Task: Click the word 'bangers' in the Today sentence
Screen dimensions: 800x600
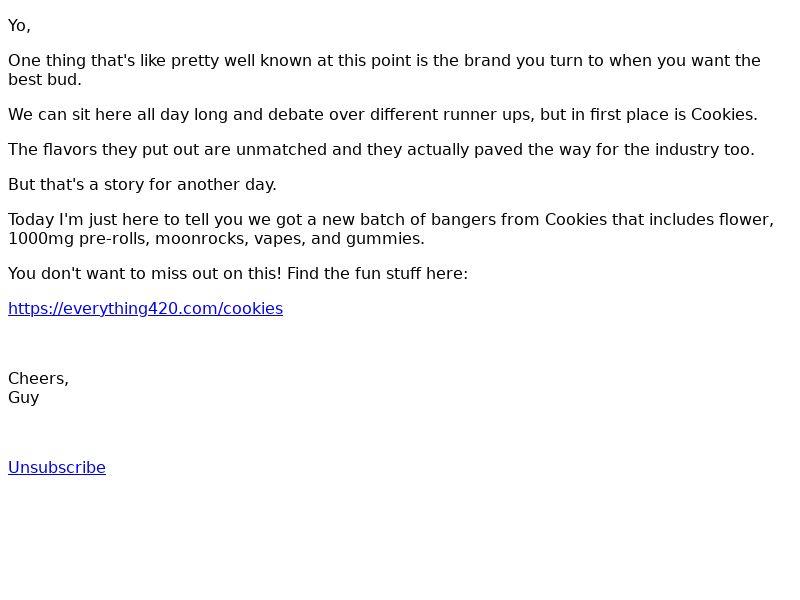Action: (463, 220)
